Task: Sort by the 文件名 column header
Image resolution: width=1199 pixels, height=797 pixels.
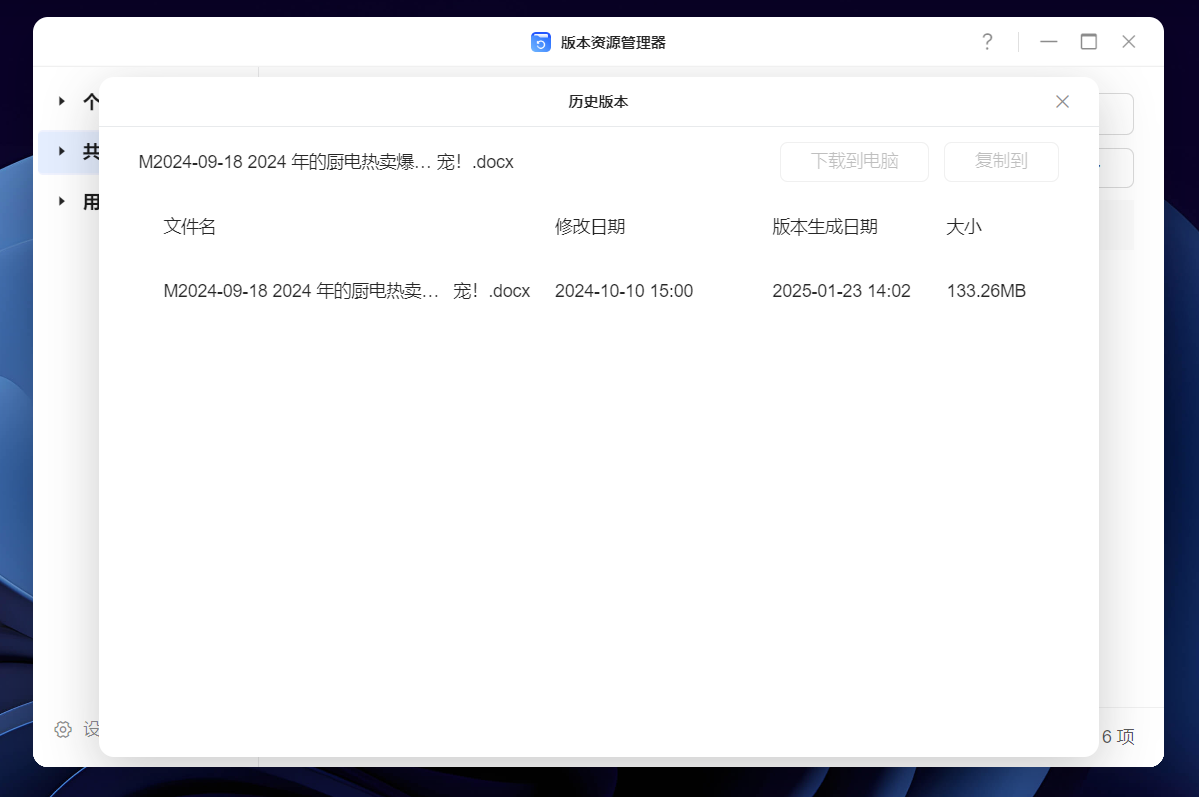Action: pos(190,227)
